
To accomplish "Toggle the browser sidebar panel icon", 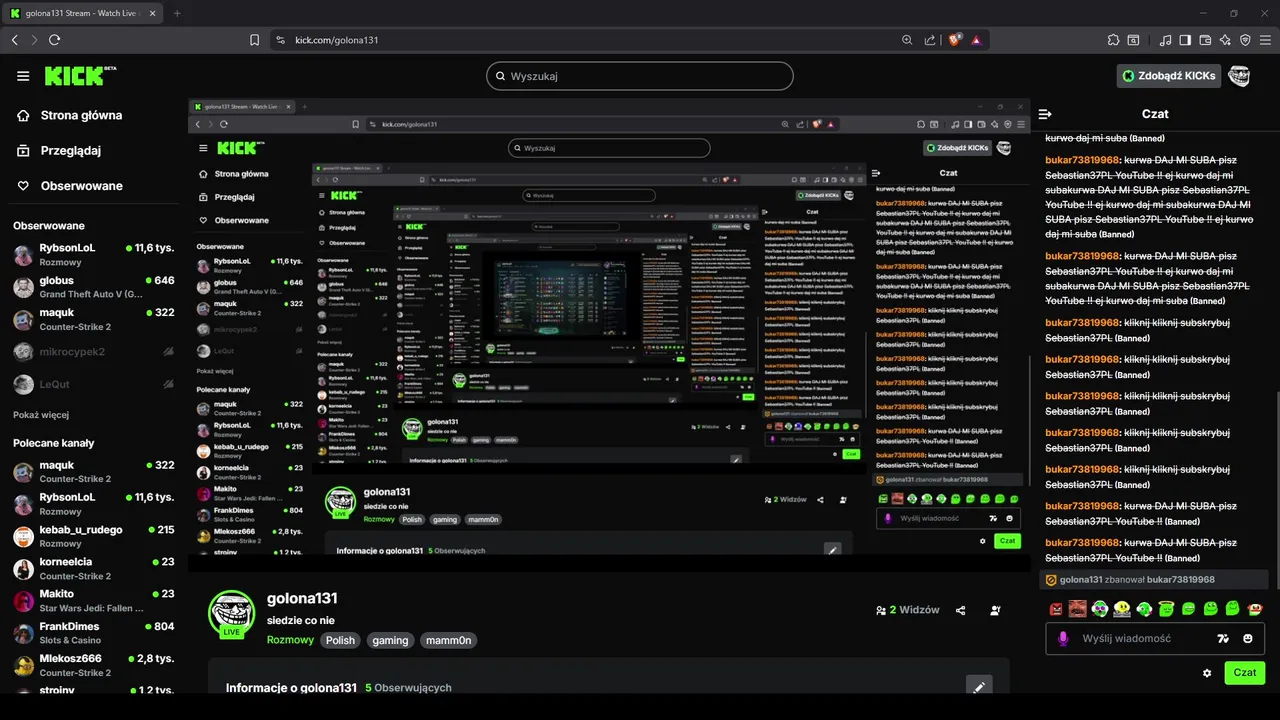I will [x=1185, y=40].
